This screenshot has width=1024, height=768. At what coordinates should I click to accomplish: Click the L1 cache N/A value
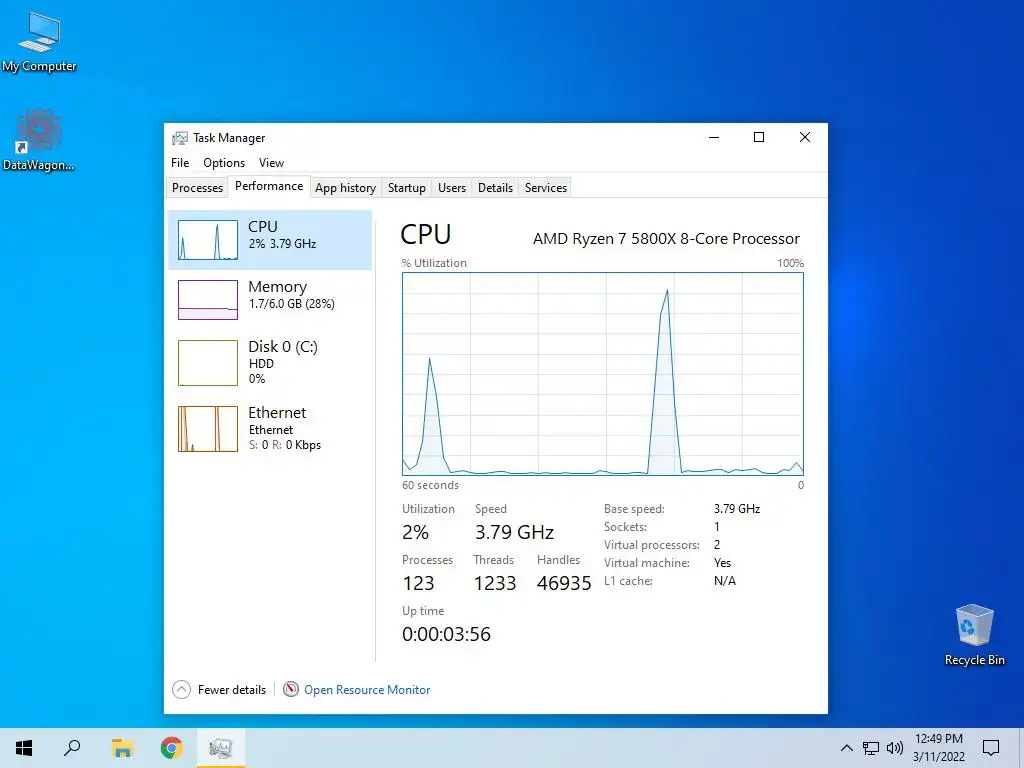tap(725, 581)
